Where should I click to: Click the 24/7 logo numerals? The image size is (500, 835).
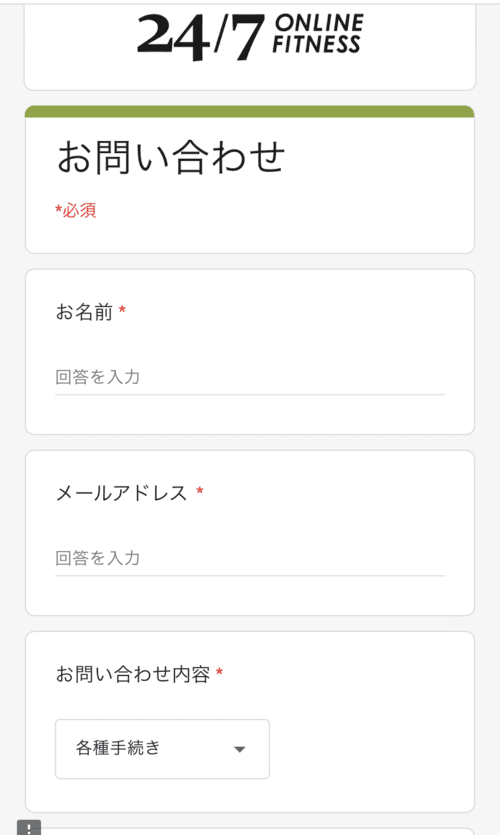201,37
